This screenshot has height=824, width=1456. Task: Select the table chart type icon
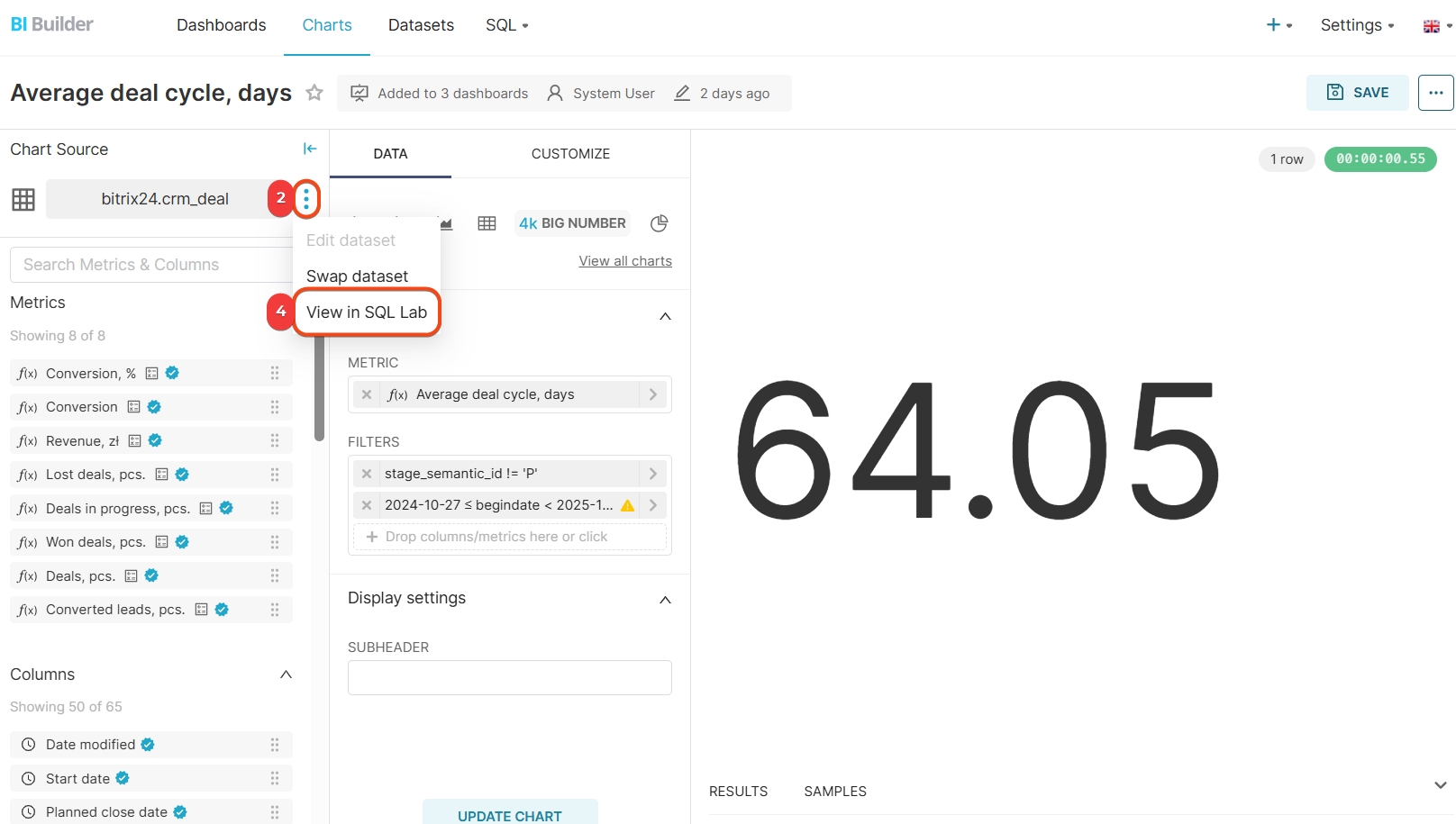click(x=487, y=223)
